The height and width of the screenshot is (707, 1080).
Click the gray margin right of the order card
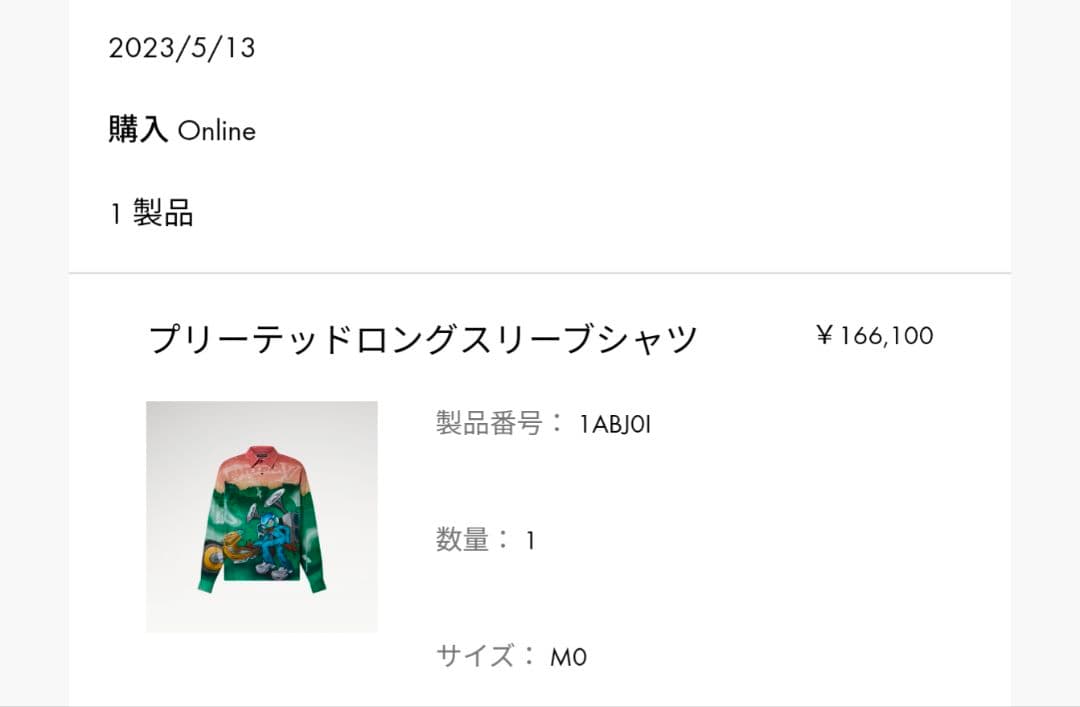1045,350
